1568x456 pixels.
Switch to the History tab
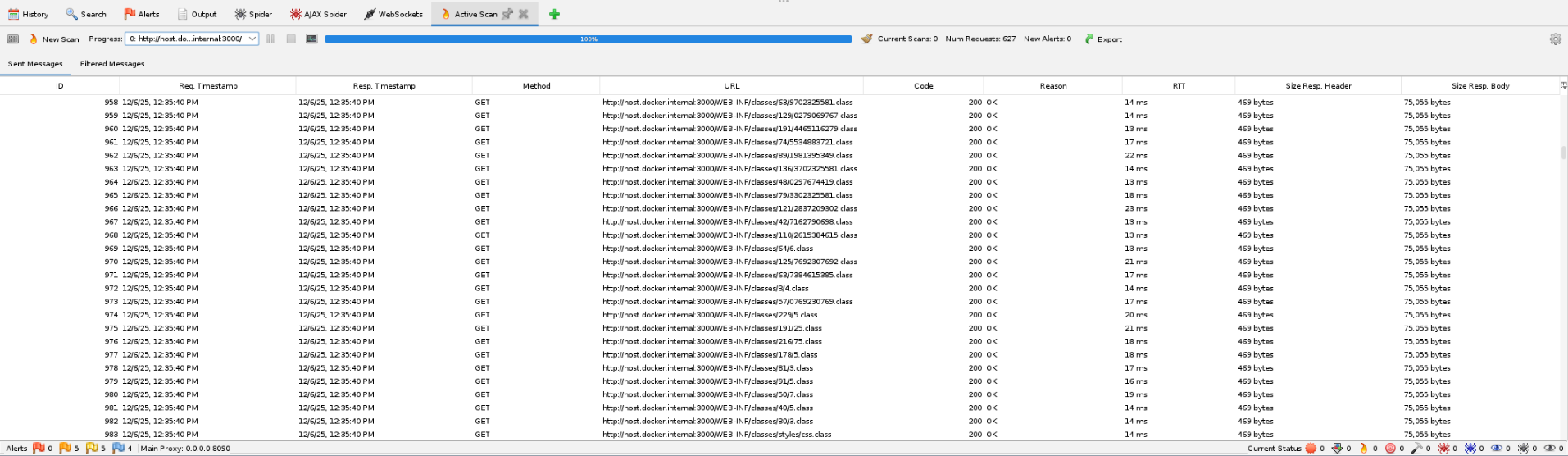(x=29, y=14)
